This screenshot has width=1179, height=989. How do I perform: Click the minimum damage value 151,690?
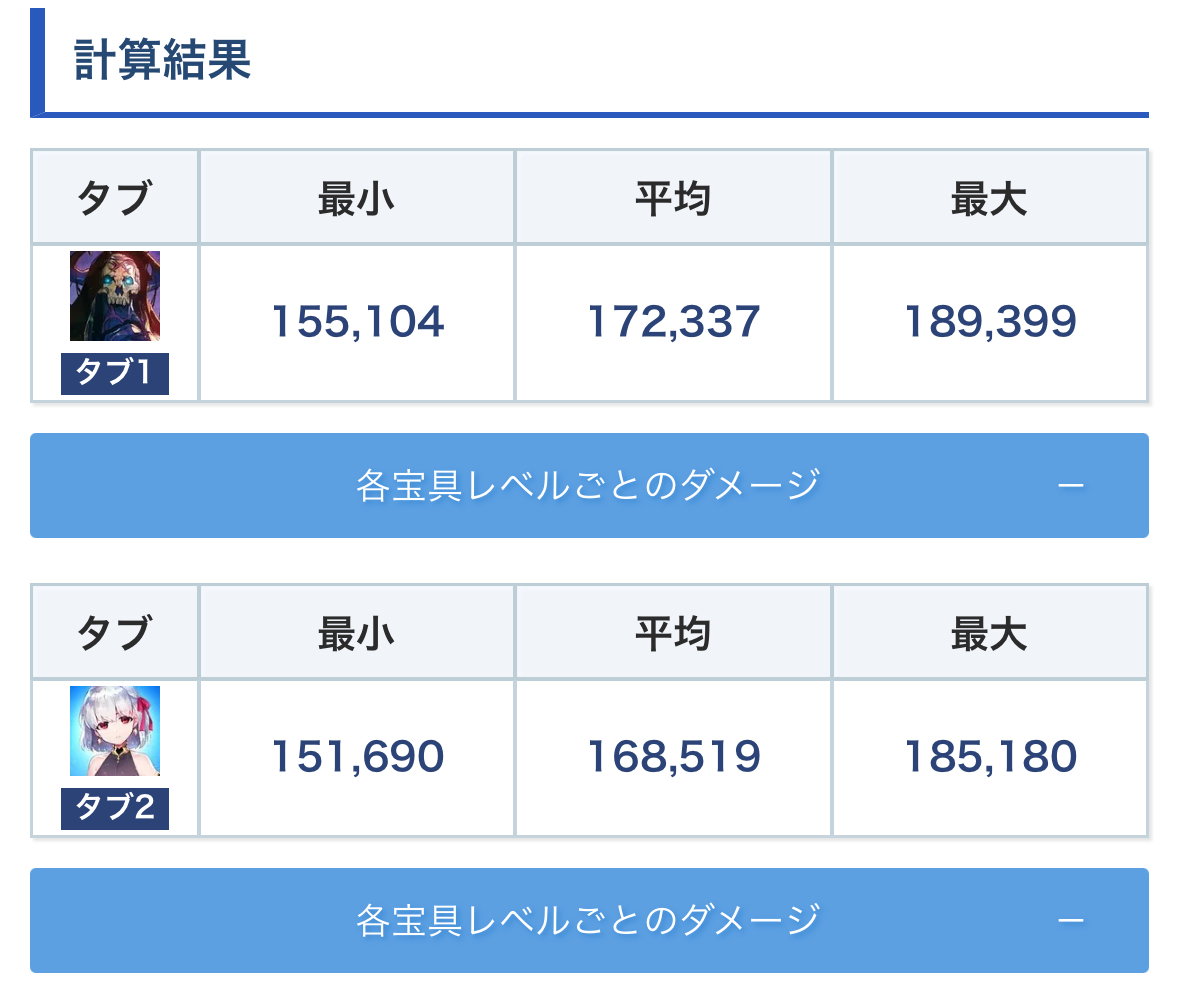pyautogui.click(x=357, y=757)
